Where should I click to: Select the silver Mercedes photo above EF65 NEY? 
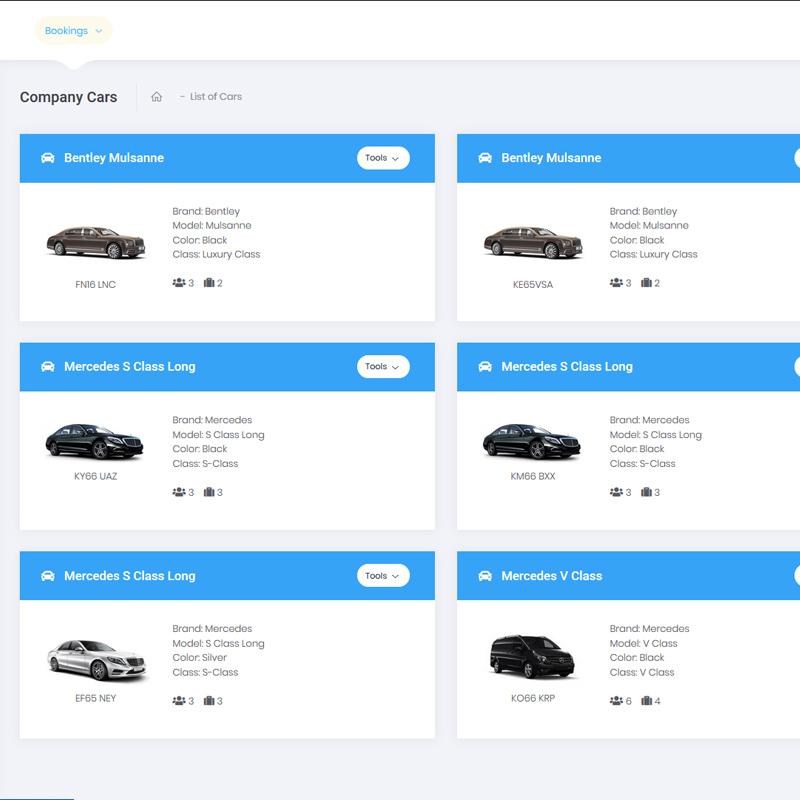97,660
